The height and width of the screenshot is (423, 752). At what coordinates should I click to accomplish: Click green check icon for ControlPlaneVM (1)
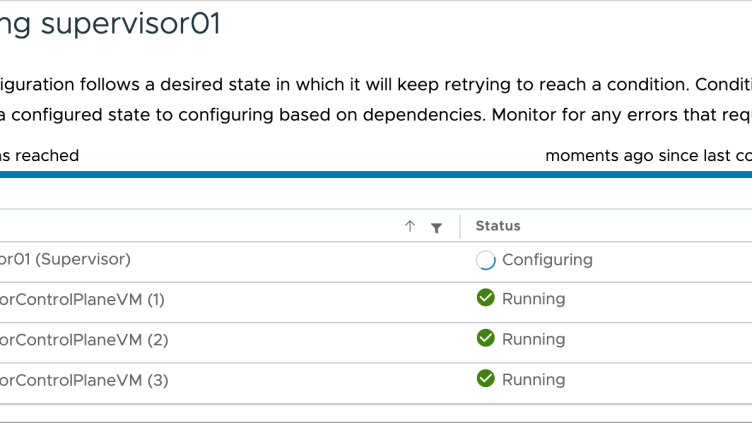click(x=486, y=298)
